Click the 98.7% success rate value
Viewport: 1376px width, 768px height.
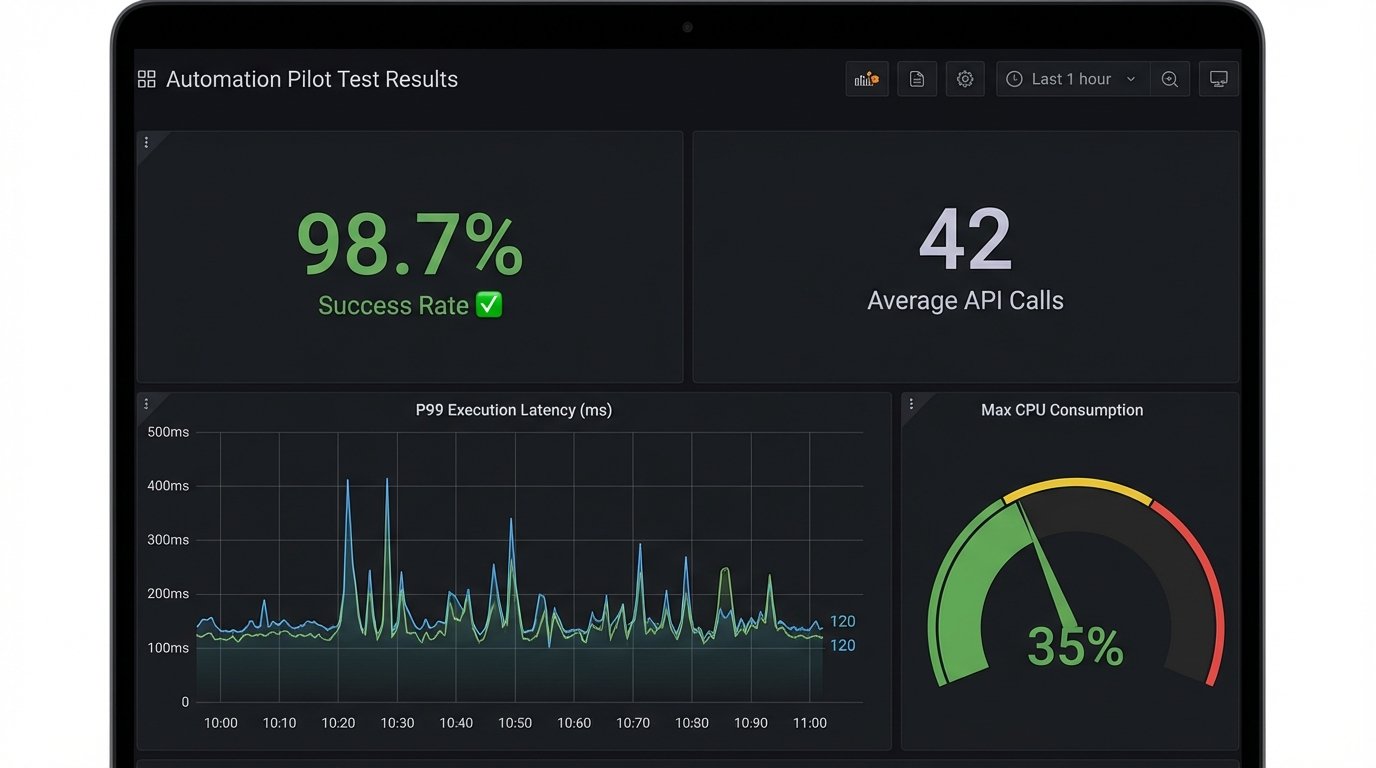point(408,240)
